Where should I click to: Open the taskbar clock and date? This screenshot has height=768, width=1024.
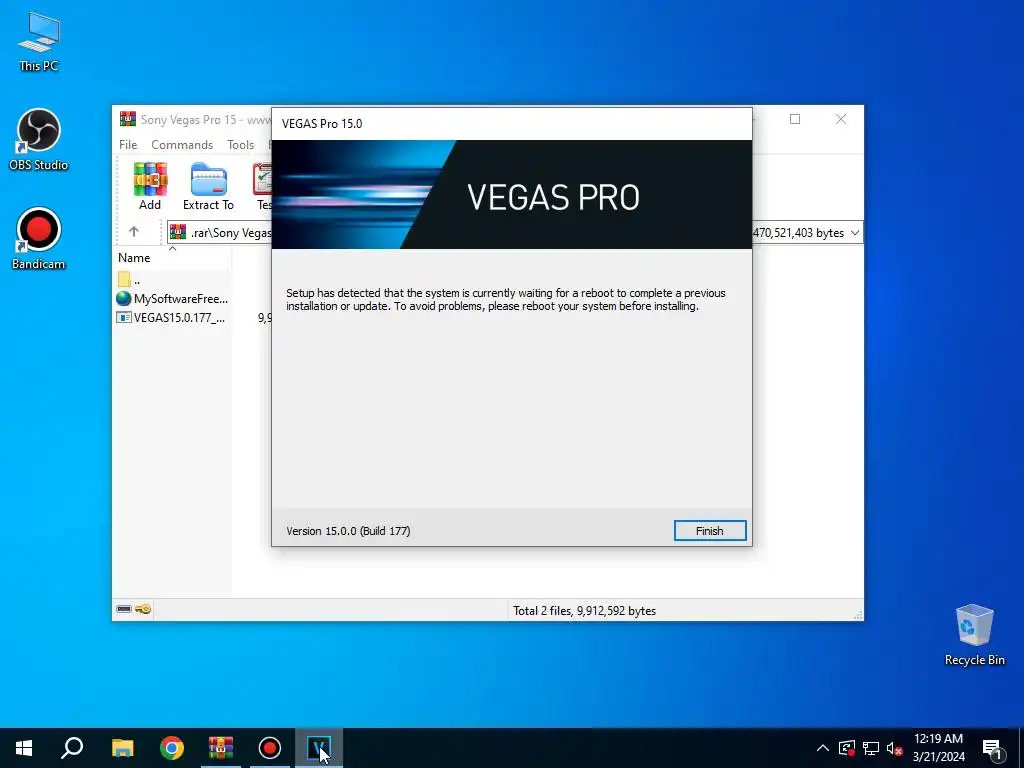pos(938,748)
